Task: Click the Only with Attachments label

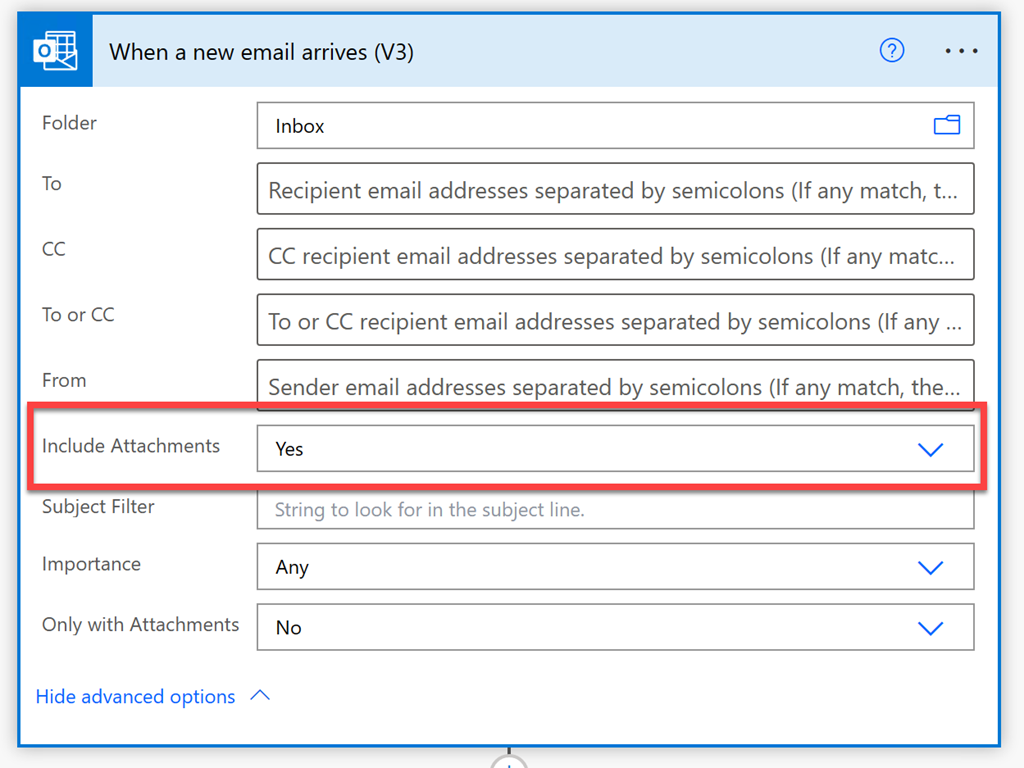Action: [140, 625]
